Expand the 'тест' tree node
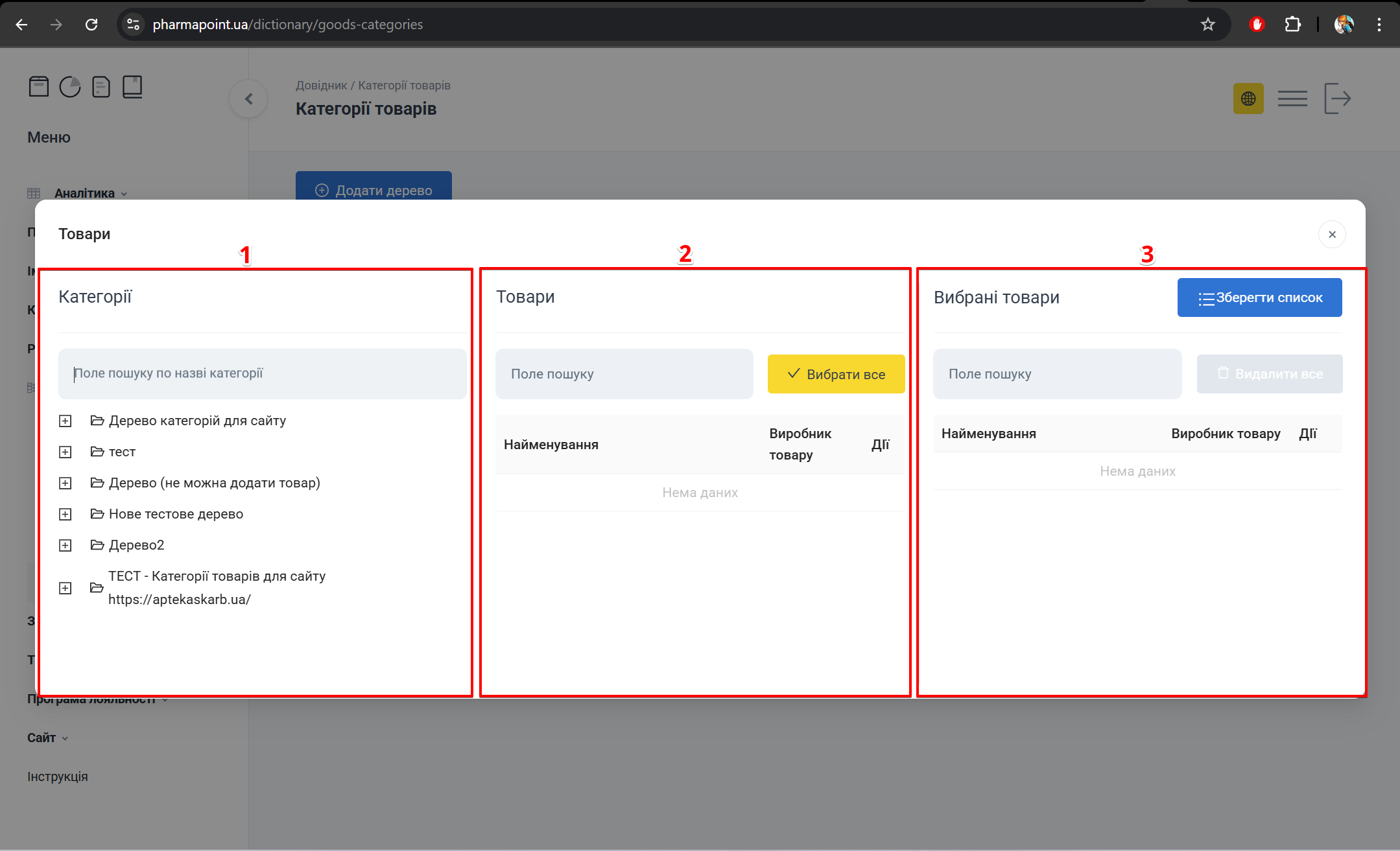This screenshot has height=851, width=1400. [65, 452]
